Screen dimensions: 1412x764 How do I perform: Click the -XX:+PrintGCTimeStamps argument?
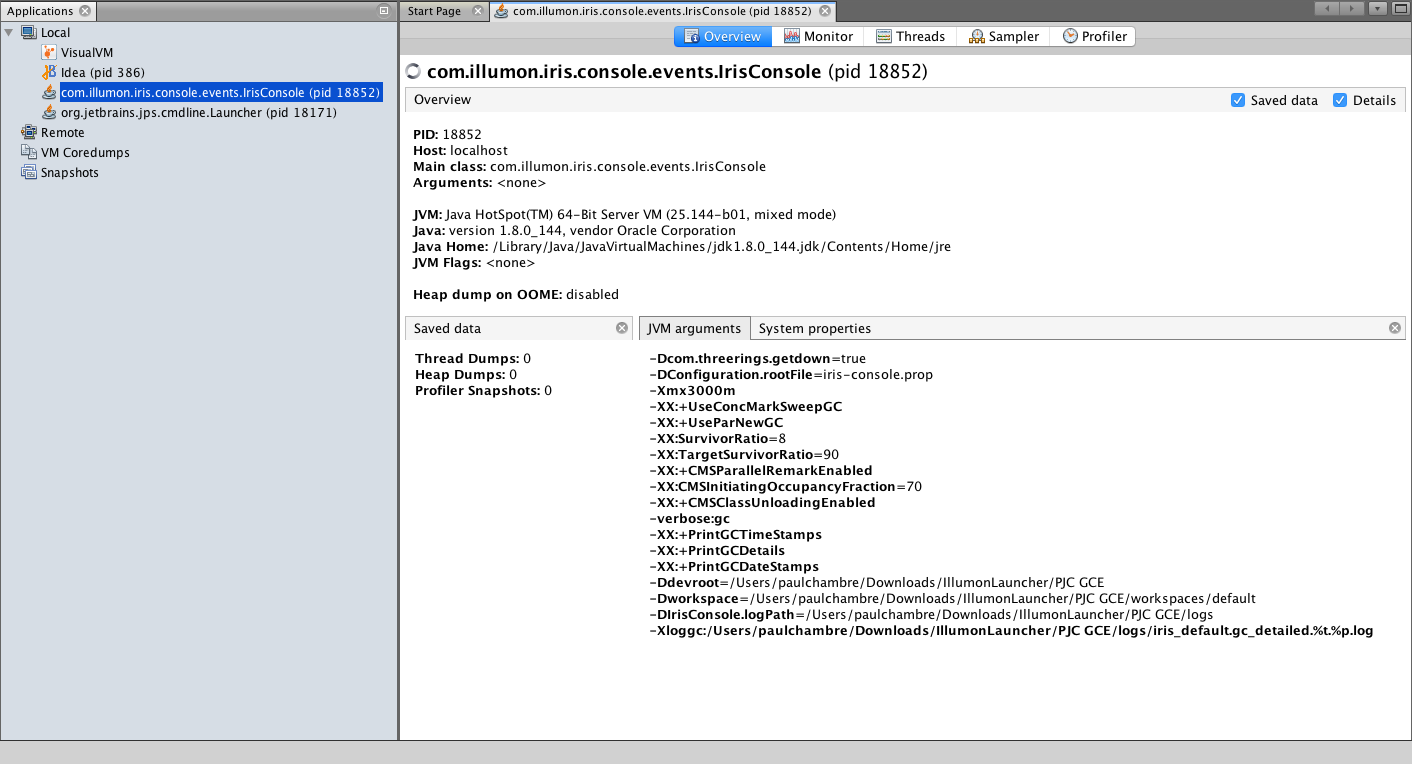tap(736, 534)
